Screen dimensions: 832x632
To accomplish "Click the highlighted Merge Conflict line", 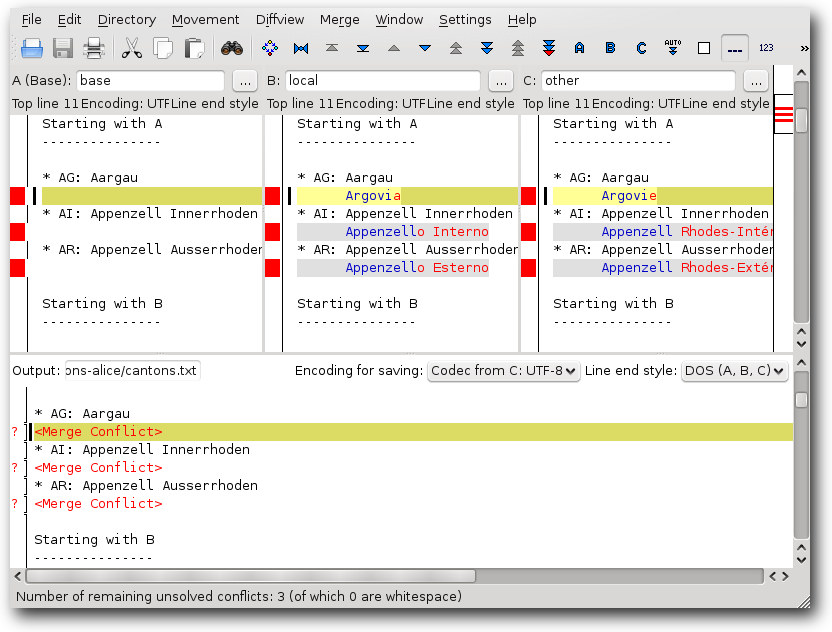I will [x=411, y=431].
